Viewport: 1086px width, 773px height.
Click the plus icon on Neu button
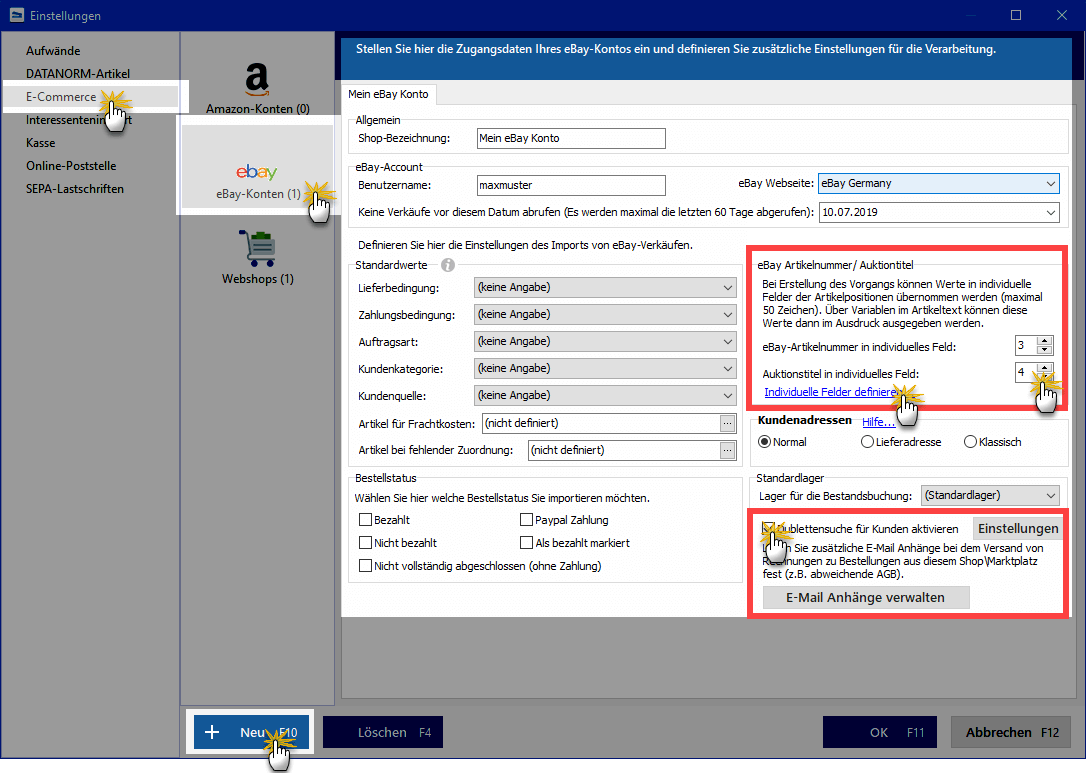[x=212, y=732]
